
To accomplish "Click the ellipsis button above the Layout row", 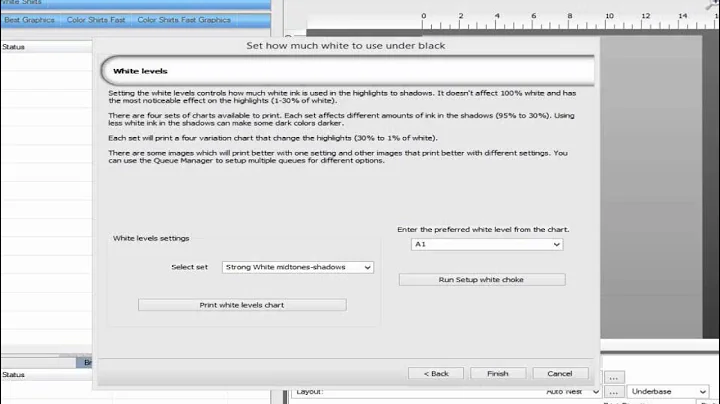I will pyautogui.click(x=613, y=377).
